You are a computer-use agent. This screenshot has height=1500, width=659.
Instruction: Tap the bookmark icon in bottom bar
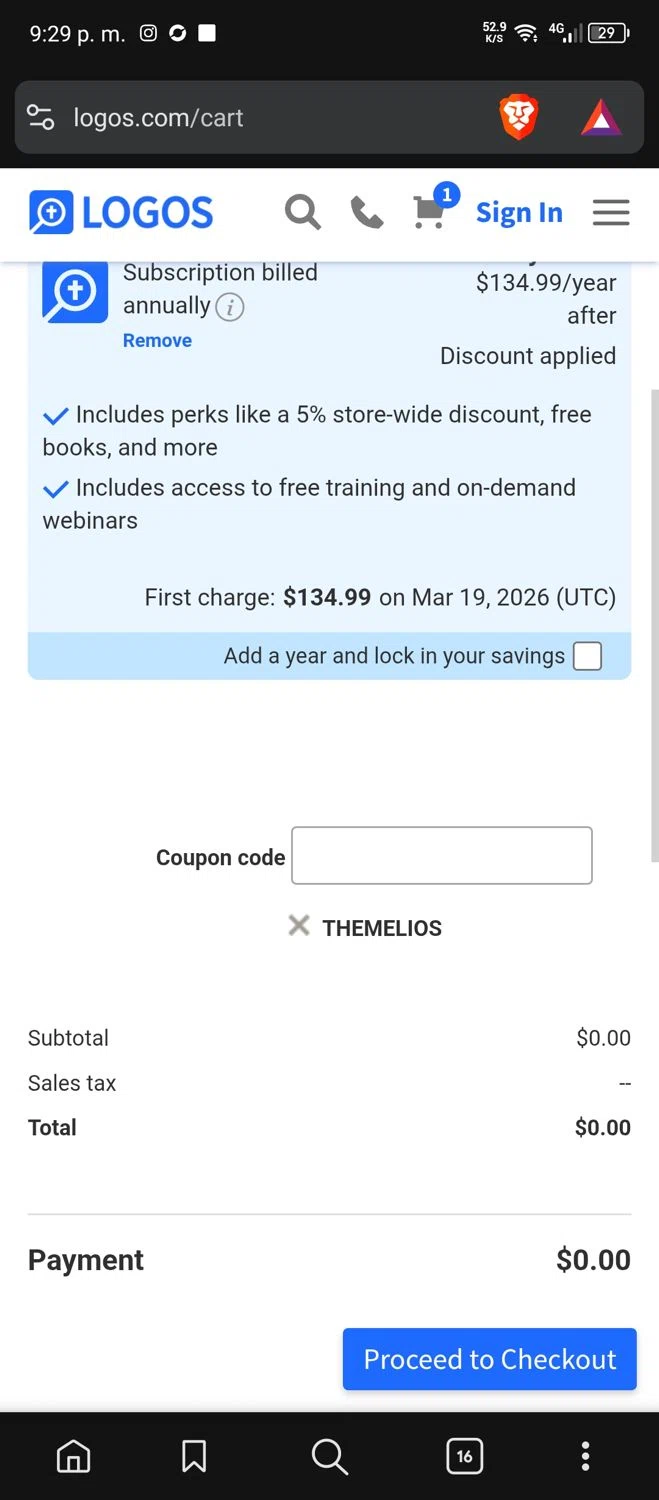(x=194, y=1456)
